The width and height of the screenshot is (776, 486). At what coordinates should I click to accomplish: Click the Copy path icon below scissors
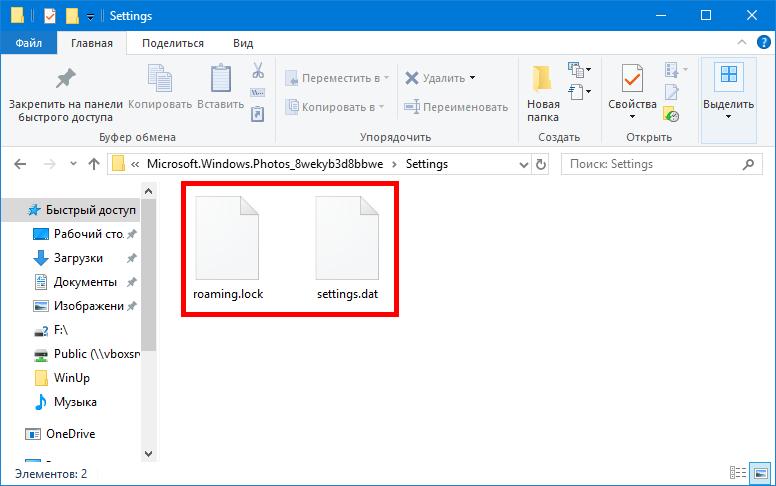pos(258,93)
